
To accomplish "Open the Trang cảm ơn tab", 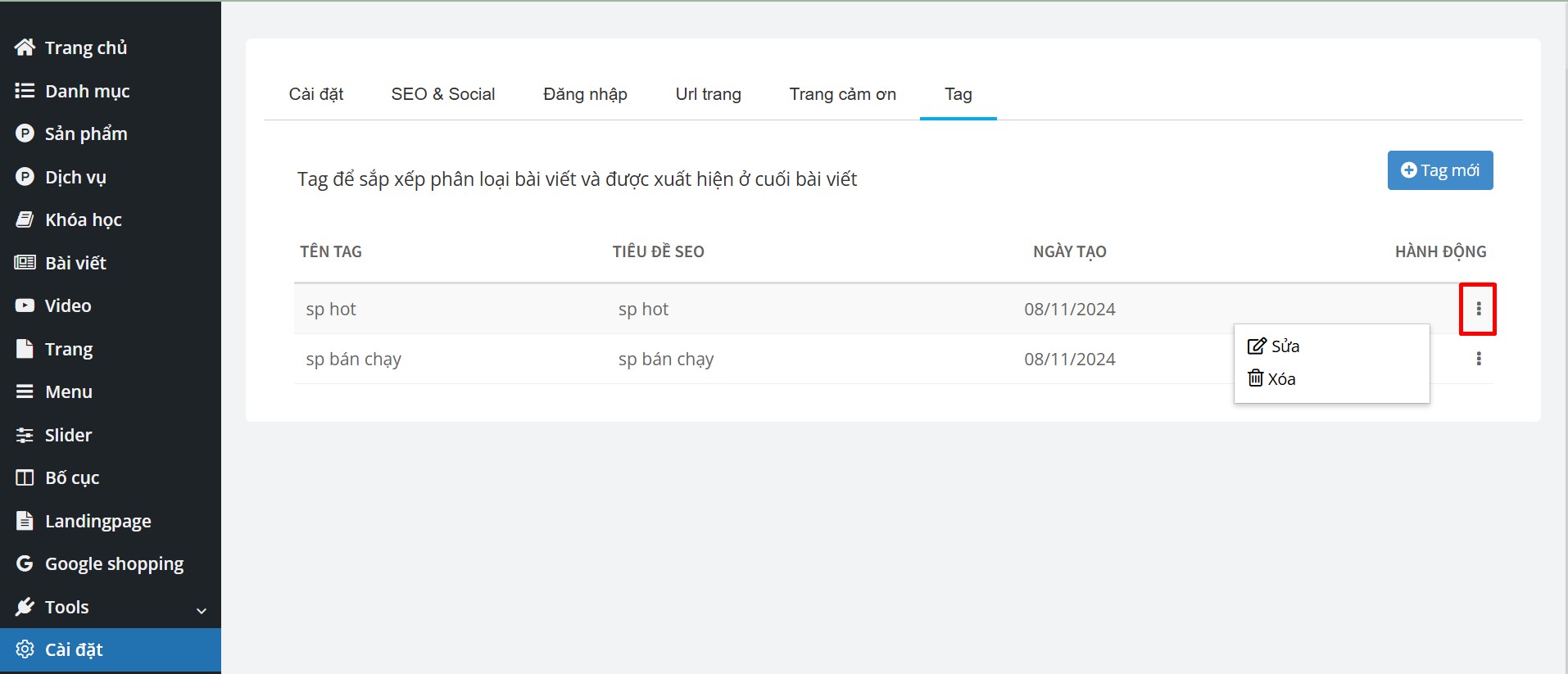I will click(x=842, y=94).
